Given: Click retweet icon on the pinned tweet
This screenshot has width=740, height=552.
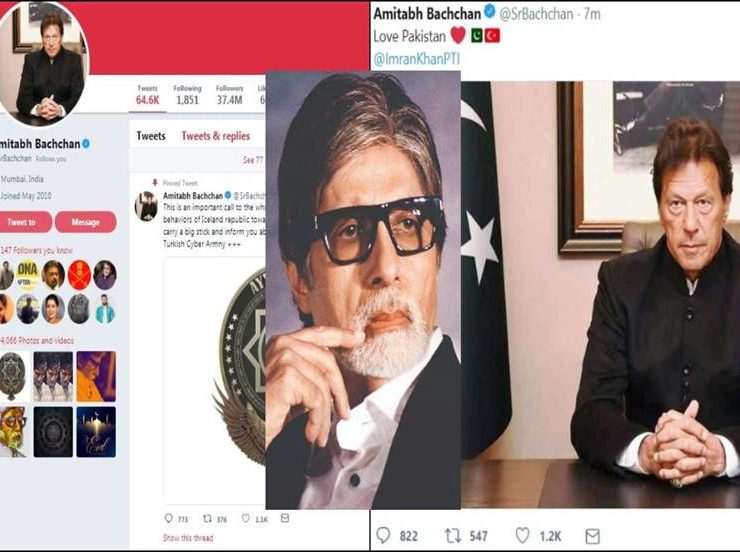Looking at the screenshot, I should 207,518.
